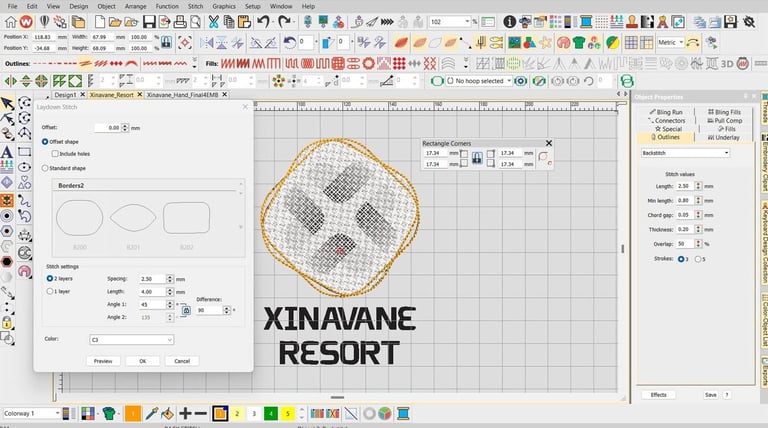Screen dimensions: 768x428
Task: Select Offset shape radio button
Action: click(45, 142)
